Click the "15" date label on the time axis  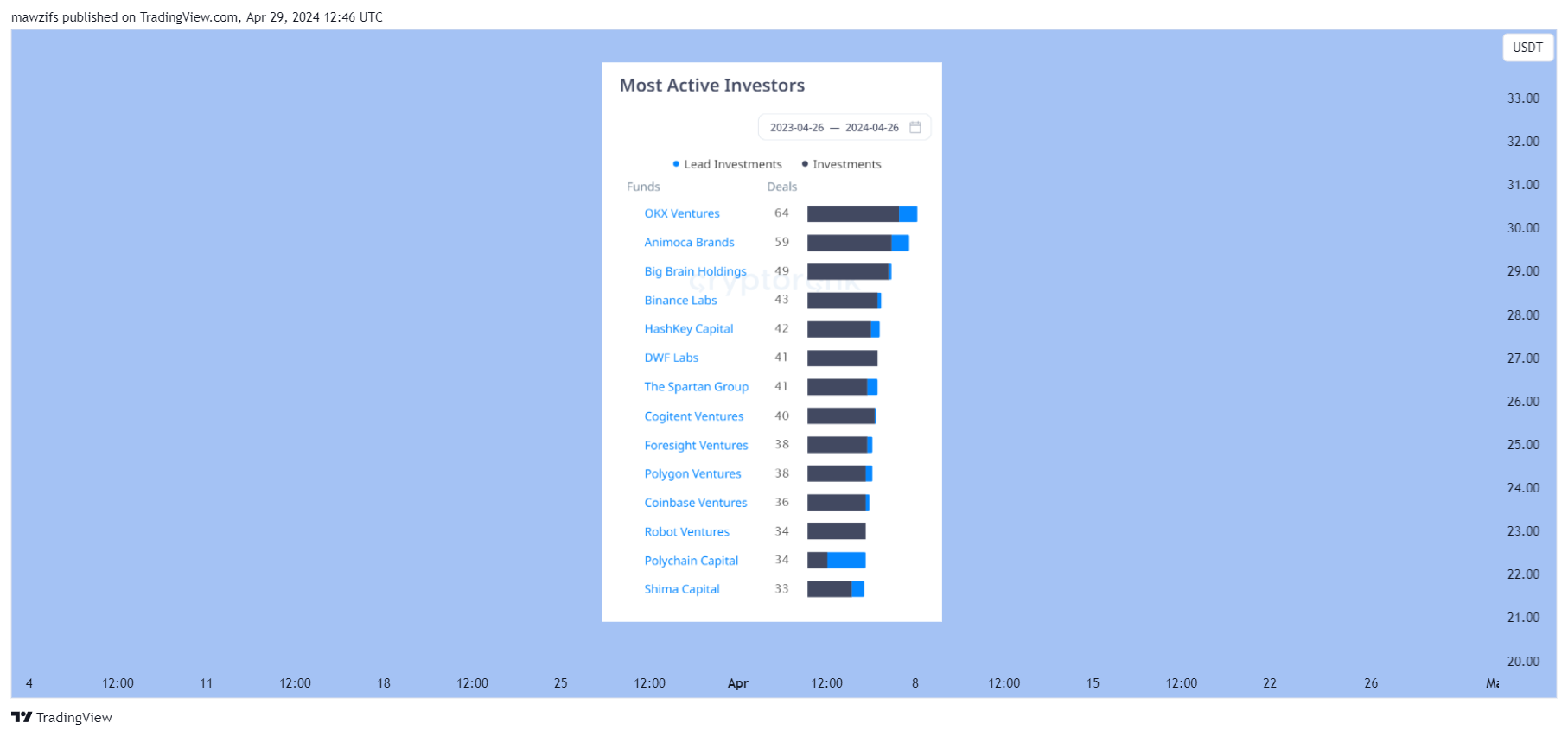coord(1093,683)
